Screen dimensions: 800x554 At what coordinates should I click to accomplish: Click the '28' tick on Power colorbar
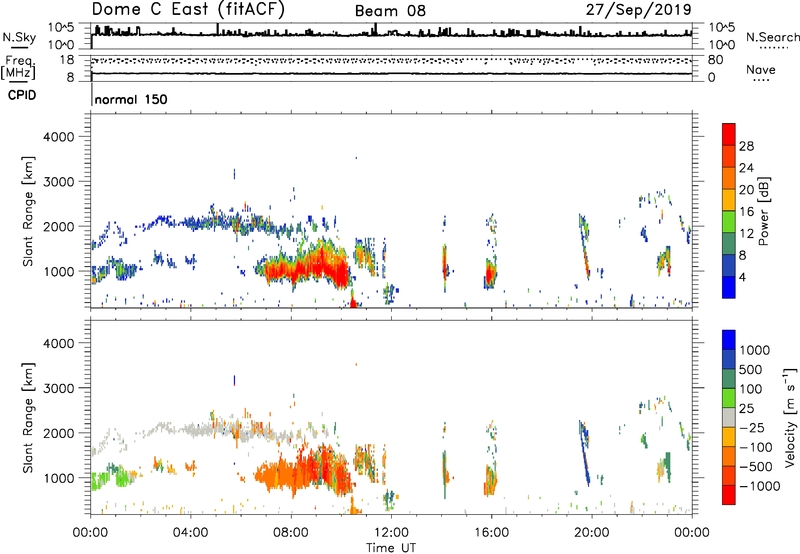pos(746,146)
